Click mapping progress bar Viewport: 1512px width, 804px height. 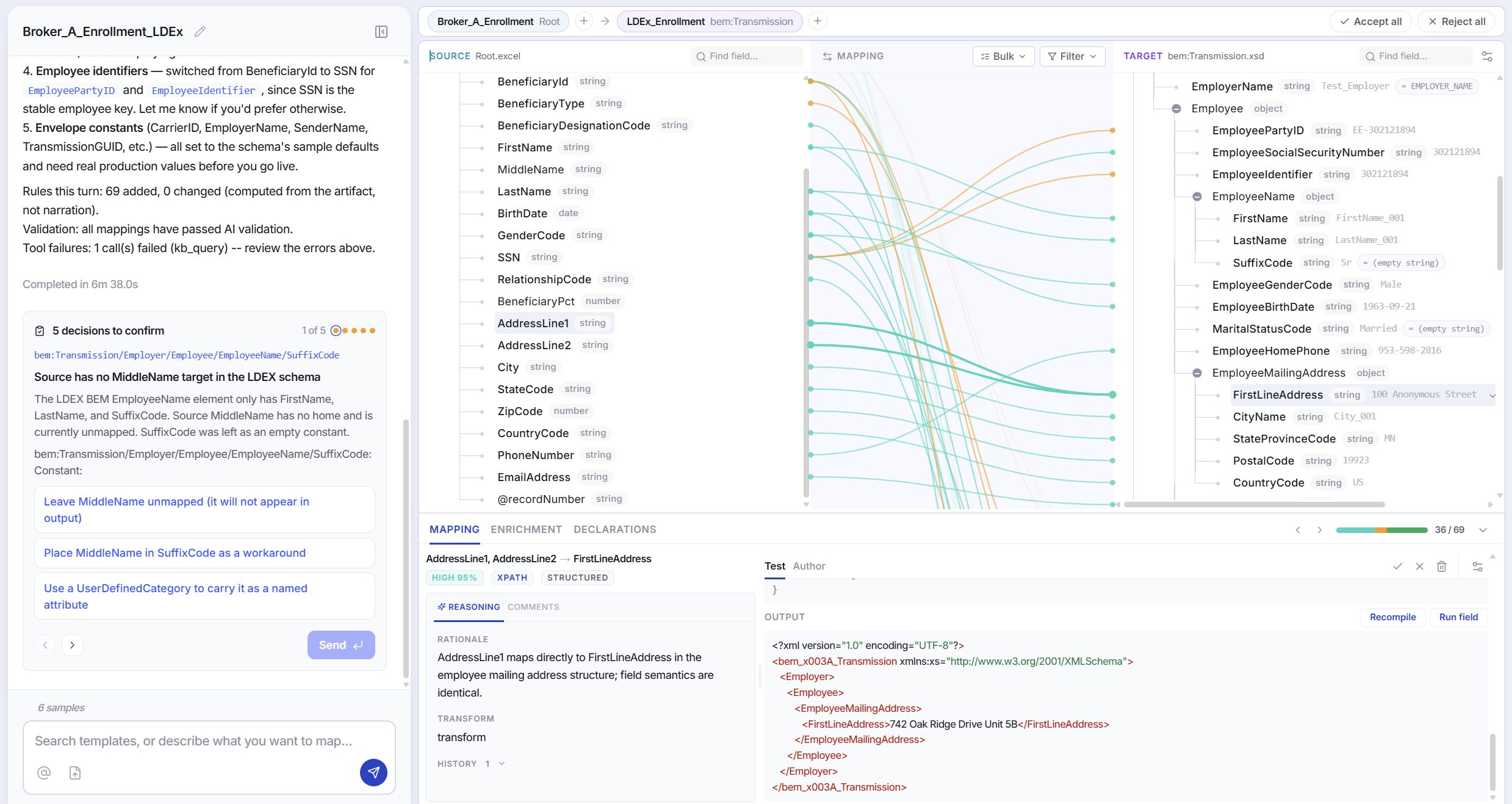(x=1381, y=530)
